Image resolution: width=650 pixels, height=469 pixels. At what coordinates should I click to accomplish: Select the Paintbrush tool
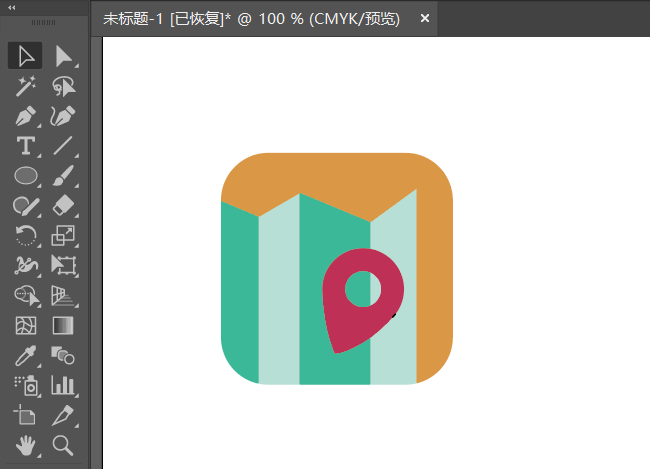pyautogui.click(x=63, y=176)
